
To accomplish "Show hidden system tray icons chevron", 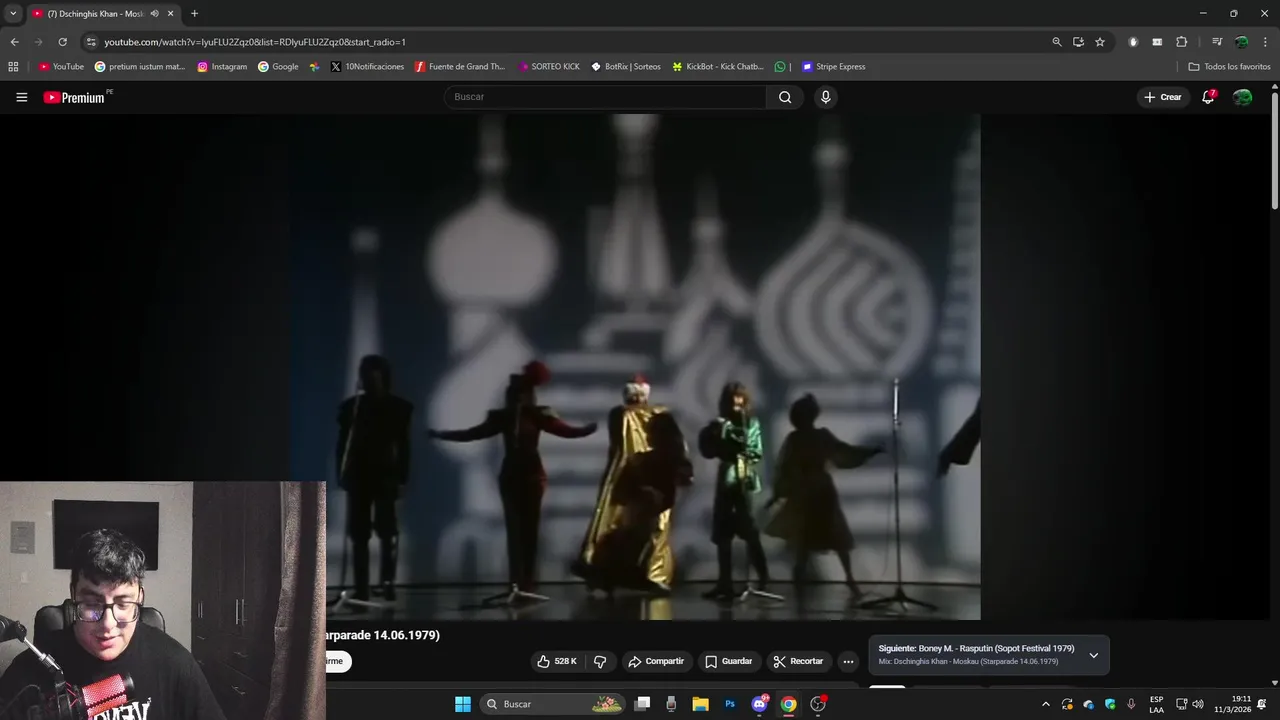I will pos(1046,704).
